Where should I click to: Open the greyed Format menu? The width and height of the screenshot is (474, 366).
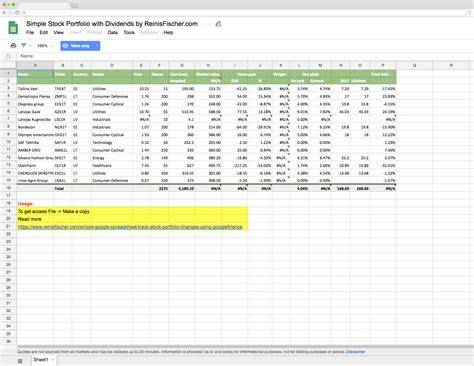(94, 33)
